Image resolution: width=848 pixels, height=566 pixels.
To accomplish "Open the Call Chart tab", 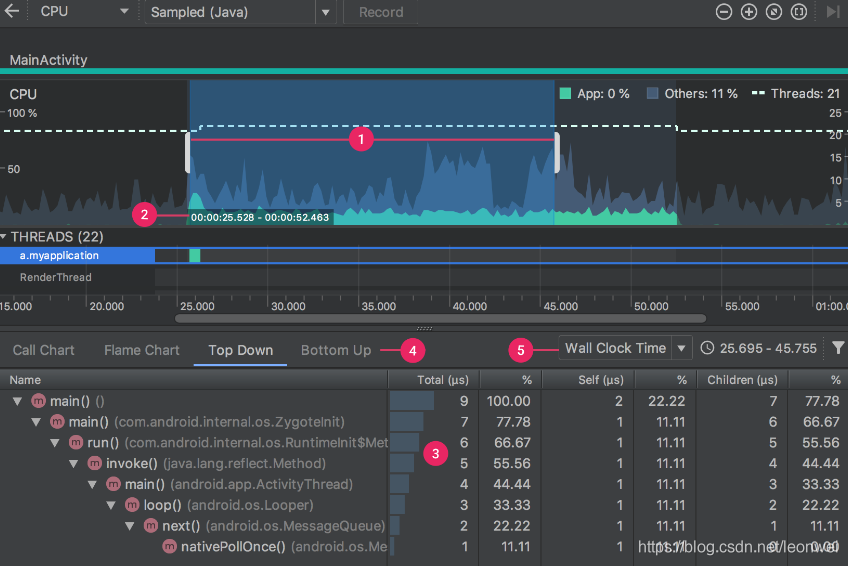I will pyautogui.click(x=44, y=350).
